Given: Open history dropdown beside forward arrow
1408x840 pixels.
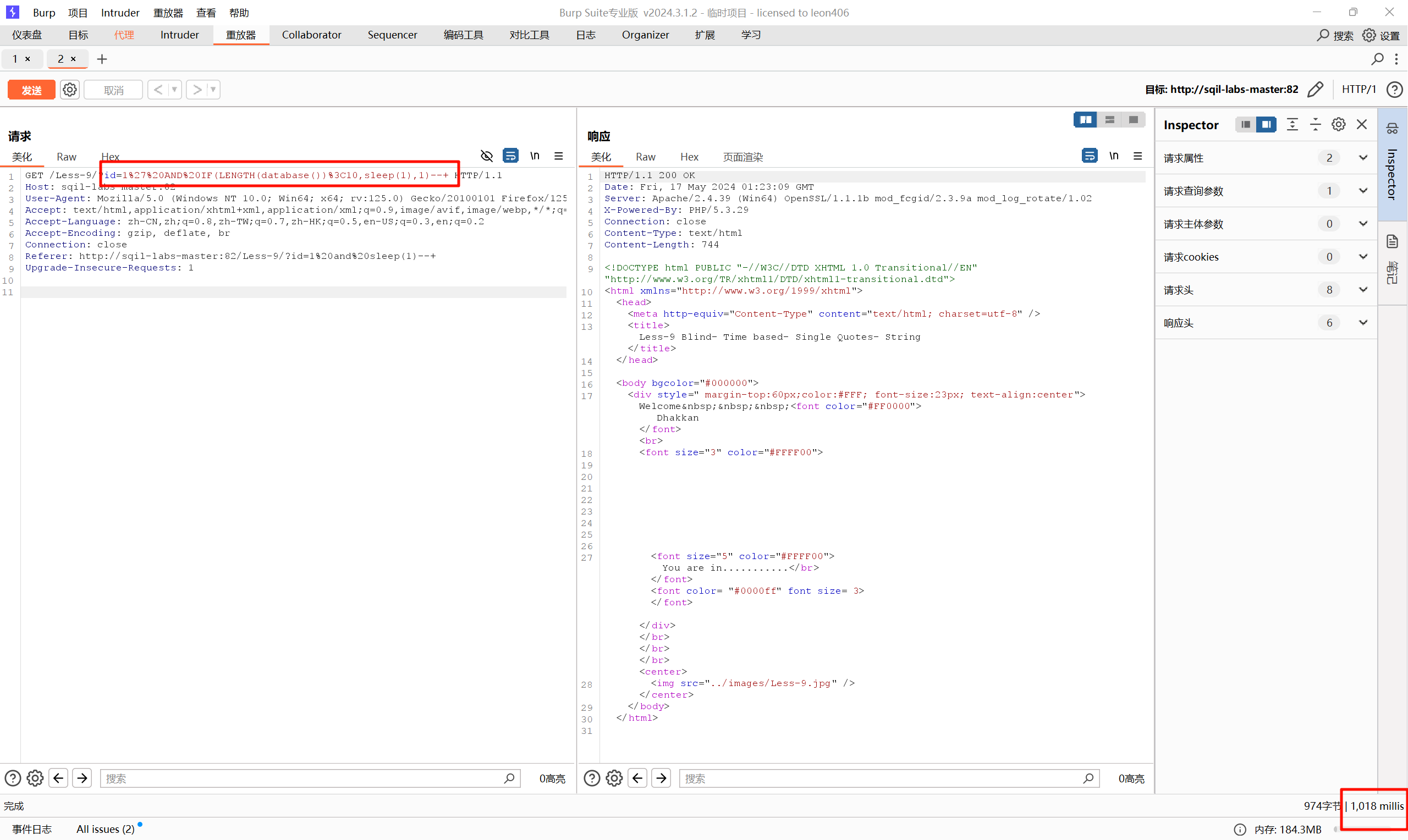Looking at the screenshot, I should [213, 90].
